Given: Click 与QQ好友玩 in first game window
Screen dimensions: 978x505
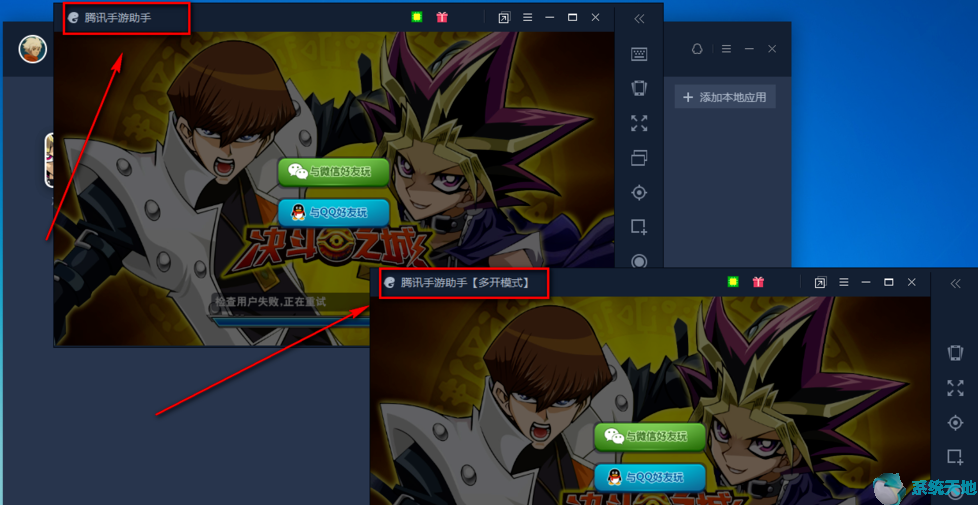Looking at the screenshot, I should (x=334, y=213).
